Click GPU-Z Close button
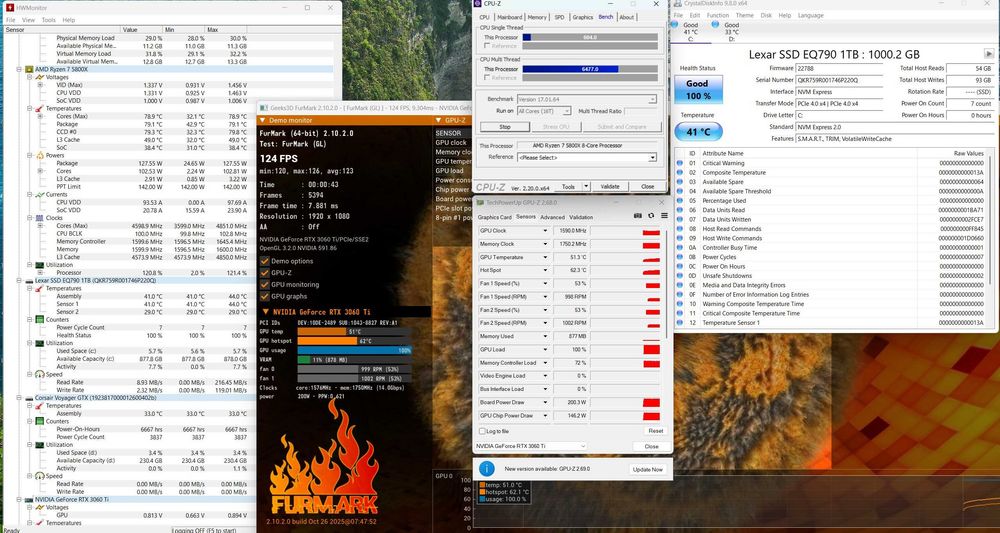This screenshot has width=1000, height=533. (x=651, y=446)
